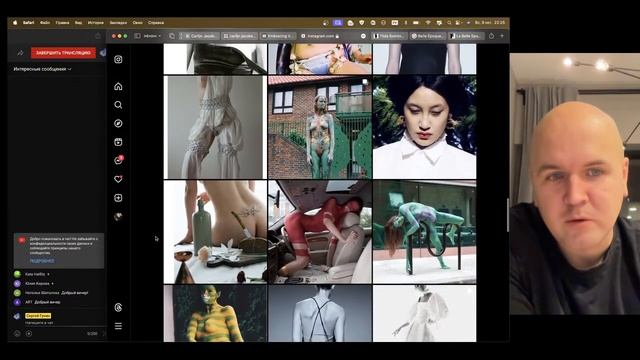This screenshot has width=640, height=360.
Task: Open Окно menu
Action: click(x=138, y=23)
